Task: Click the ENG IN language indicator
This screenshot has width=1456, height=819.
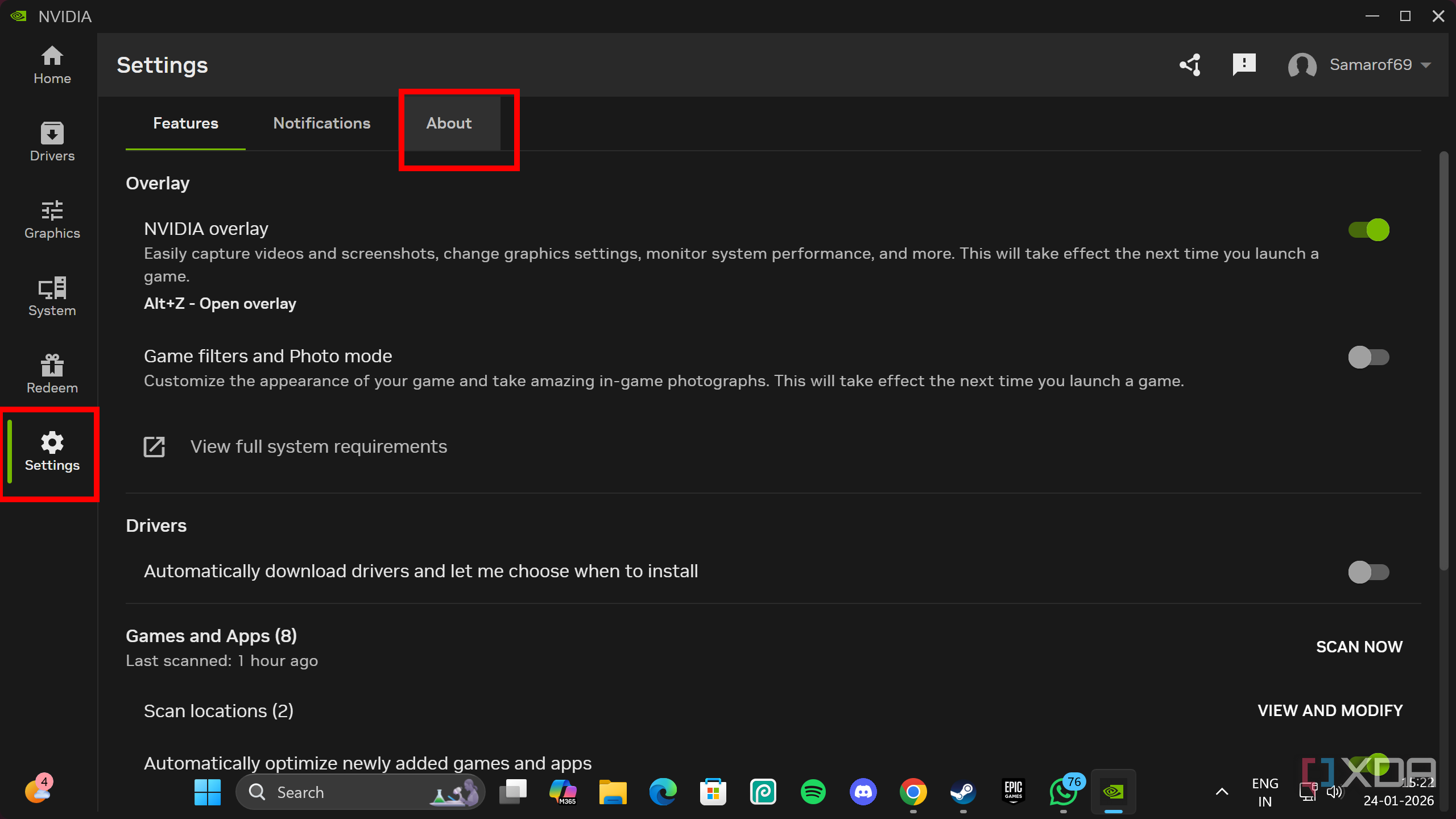Action: click(x=1265, y=792)
